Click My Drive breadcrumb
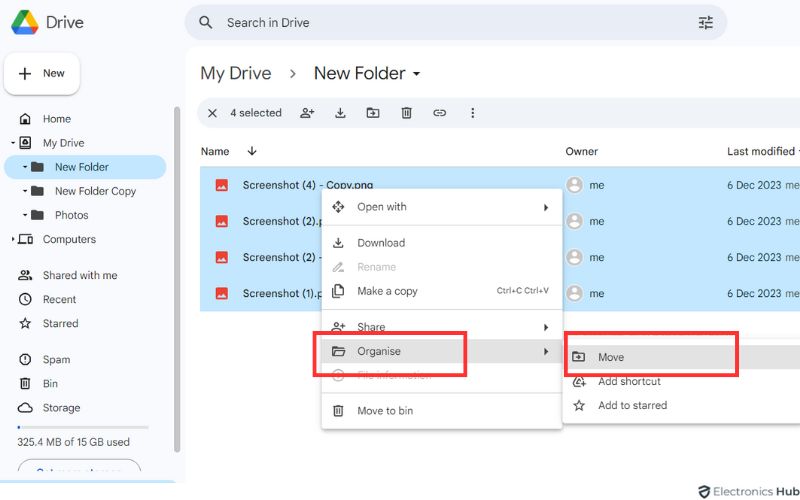 point(236,73)
